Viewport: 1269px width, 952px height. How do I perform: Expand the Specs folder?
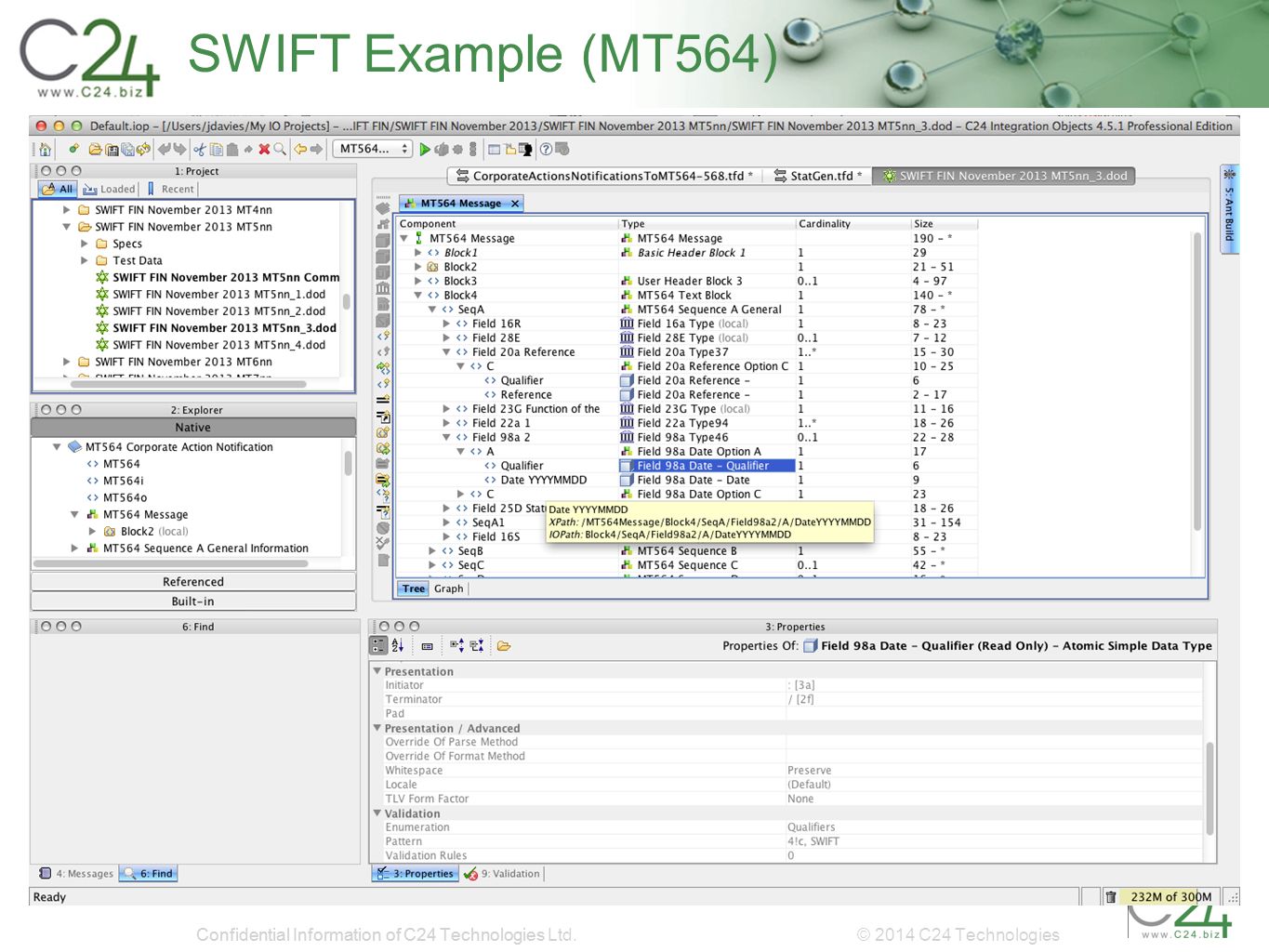click(x=85, y=244)
